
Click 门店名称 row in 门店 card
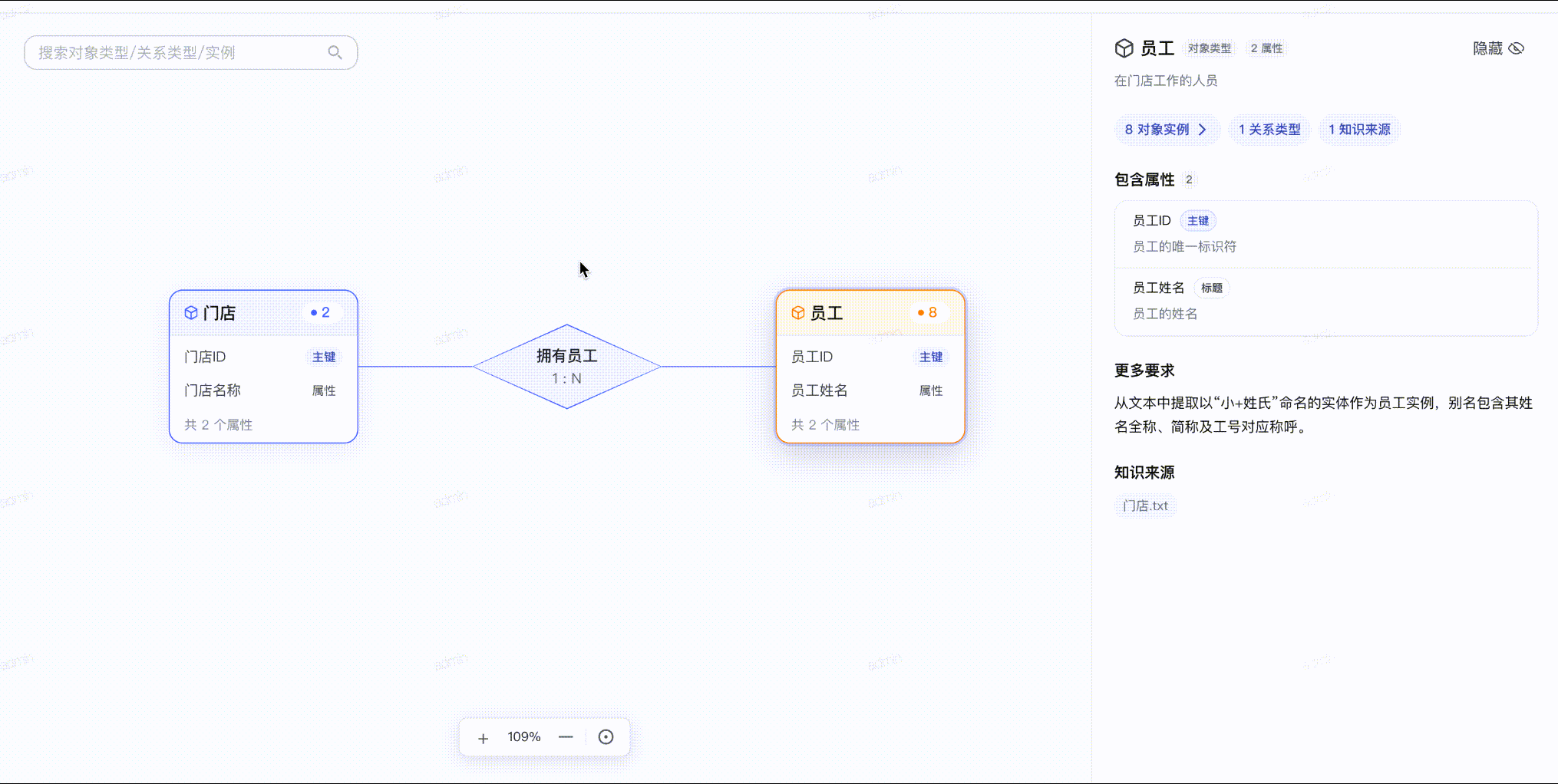pos(263,390)
